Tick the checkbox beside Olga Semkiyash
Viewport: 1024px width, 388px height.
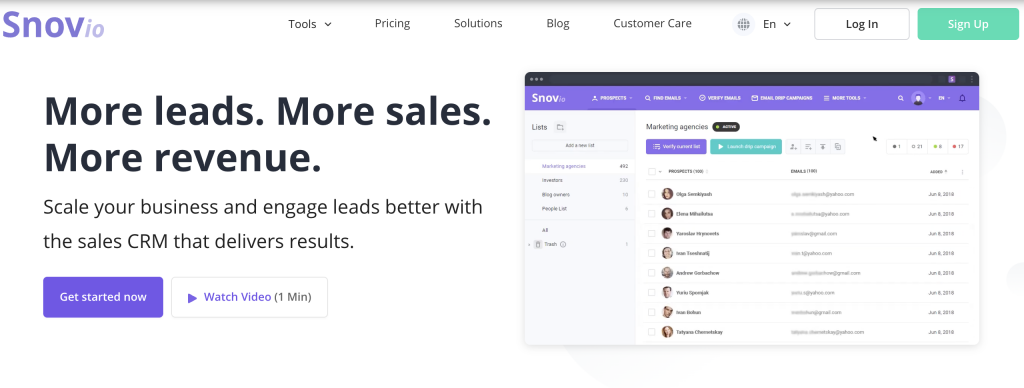651,194
